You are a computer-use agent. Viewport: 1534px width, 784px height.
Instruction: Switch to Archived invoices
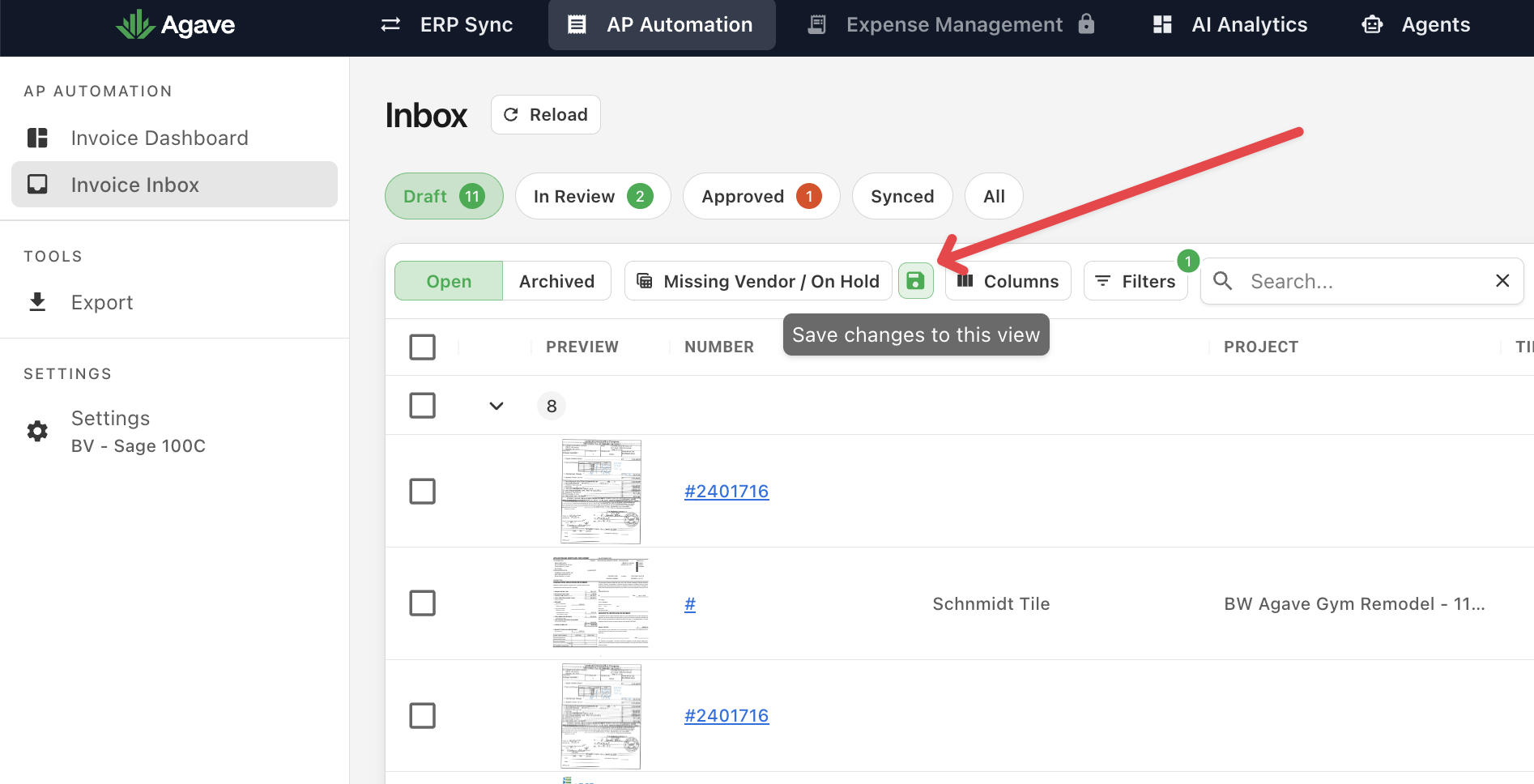tap(556, 281)
